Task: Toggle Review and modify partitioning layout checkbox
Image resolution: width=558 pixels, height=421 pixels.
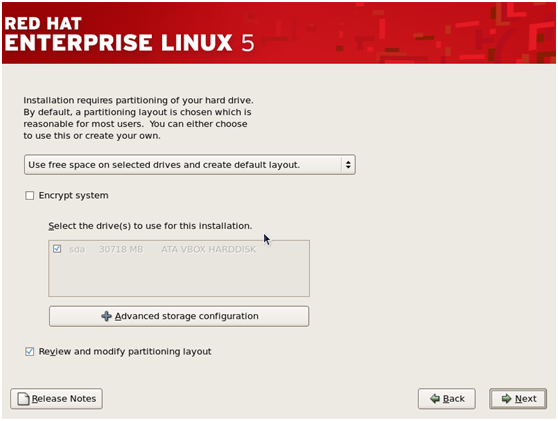Action: click(x=30, y=352)
